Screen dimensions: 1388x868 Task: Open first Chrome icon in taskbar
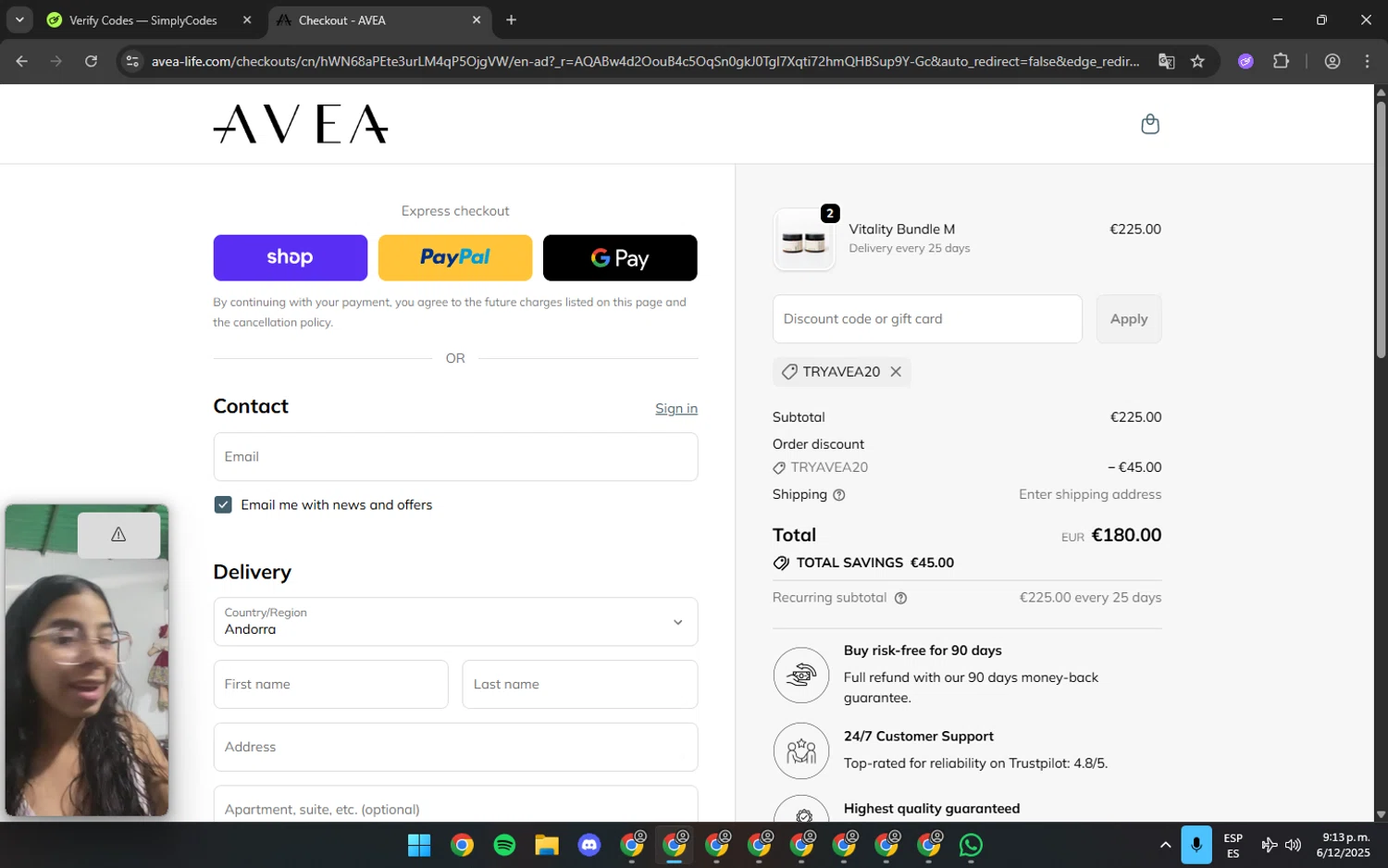point(462,845)
